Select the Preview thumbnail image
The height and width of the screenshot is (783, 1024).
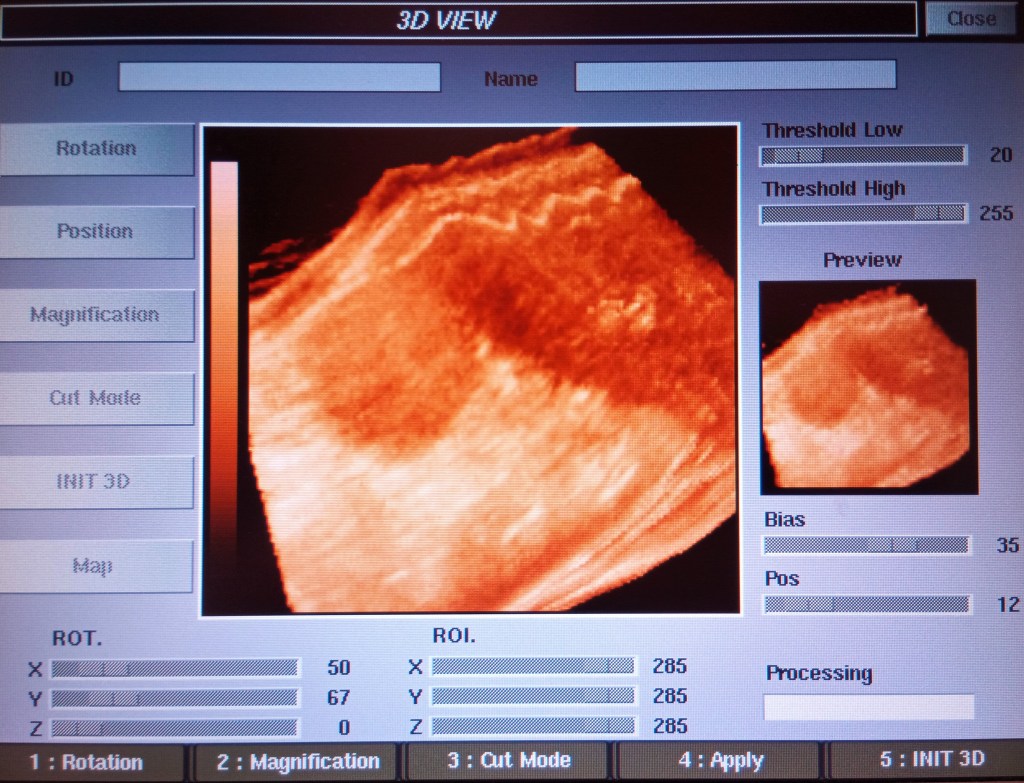868,387
